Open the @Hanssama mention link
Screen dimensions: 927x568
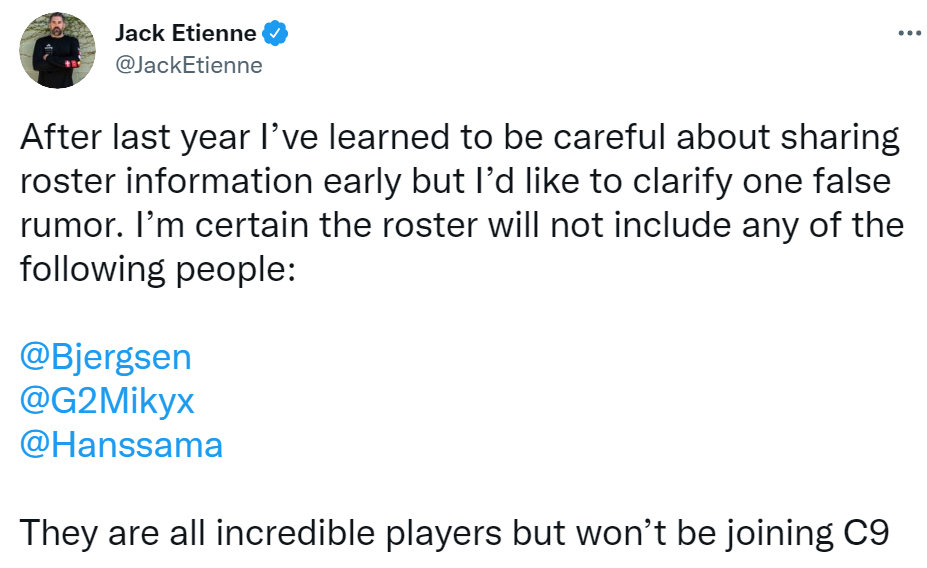coord(121,445)
